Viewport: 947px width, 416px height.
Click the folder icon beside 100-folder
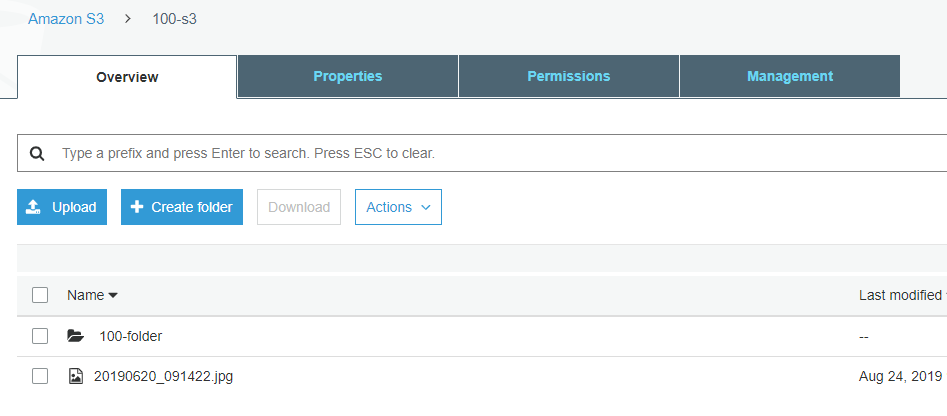[x=75, y=336]
